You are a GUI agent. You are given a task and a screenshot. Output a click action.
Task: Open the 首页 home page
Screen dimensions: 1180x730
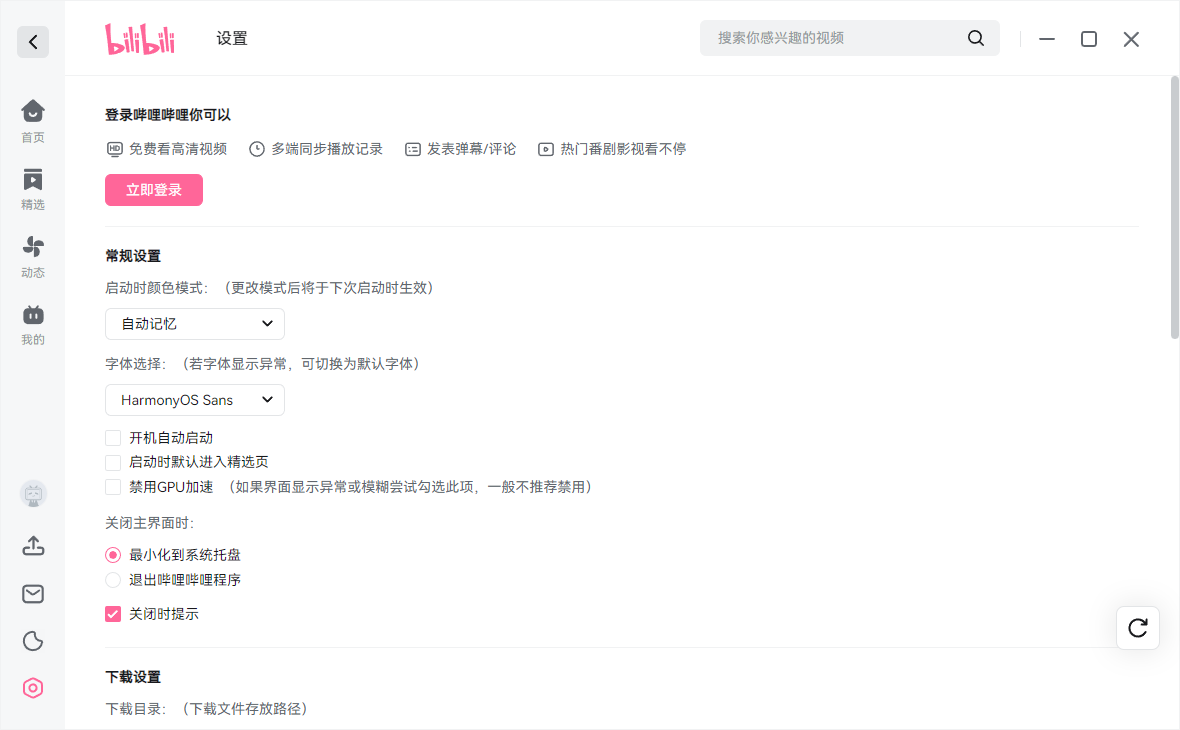[32, 121]
